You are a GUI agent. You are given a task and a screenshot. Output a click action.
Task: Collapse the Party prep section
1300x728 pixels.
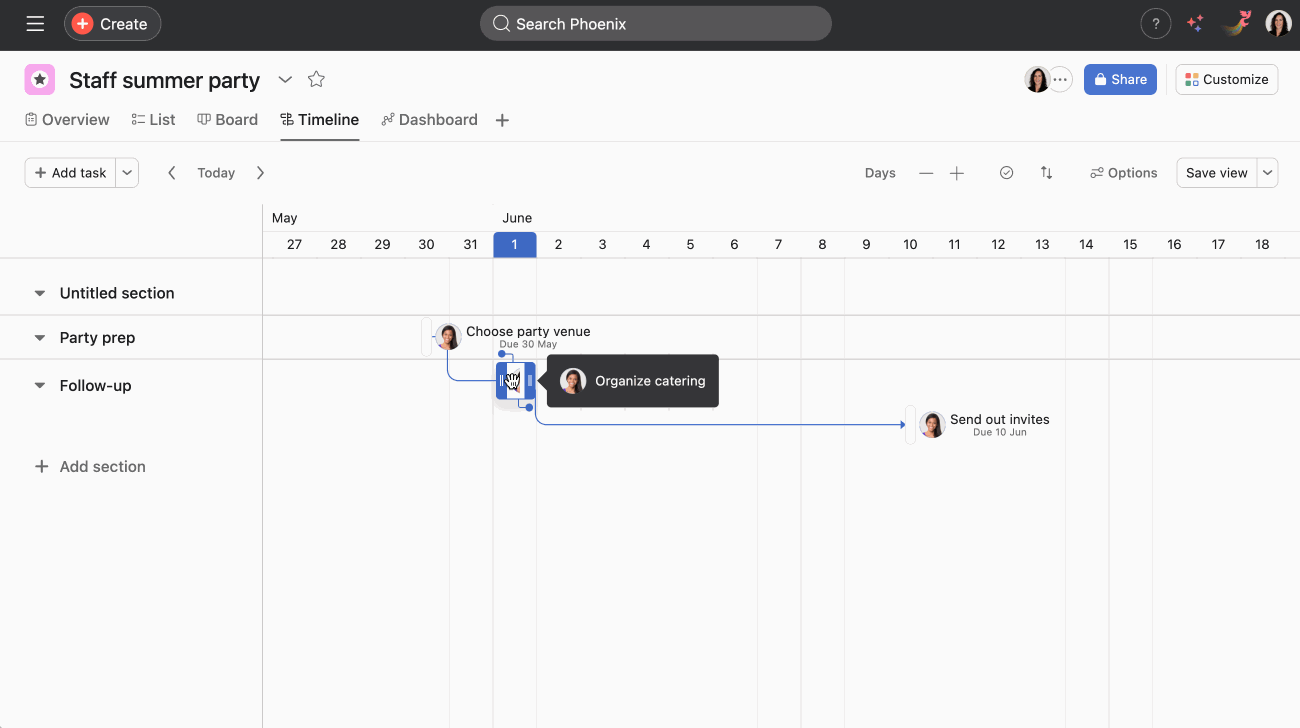(x=39, y=337)
